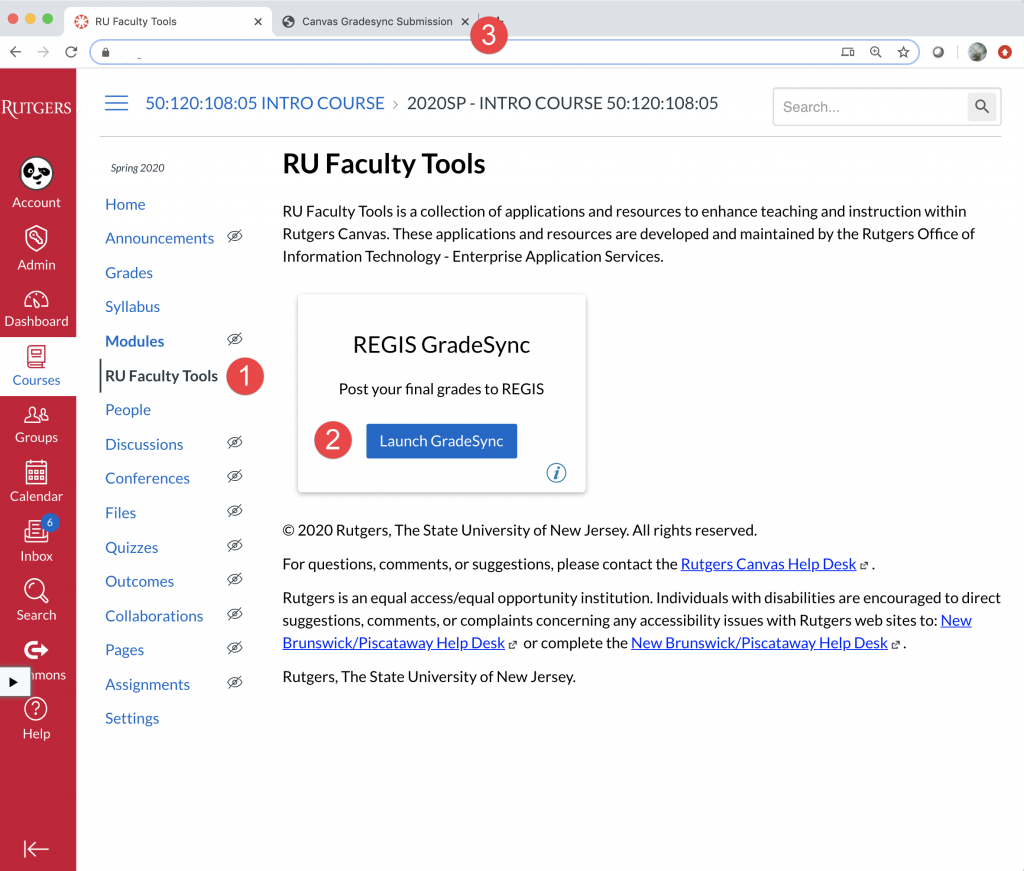Image resolution: width=1024 pixels, height=871 pixels.
Task: Open the link starting with 'New' after 'web sites to:'
Action: coord(956,620)
